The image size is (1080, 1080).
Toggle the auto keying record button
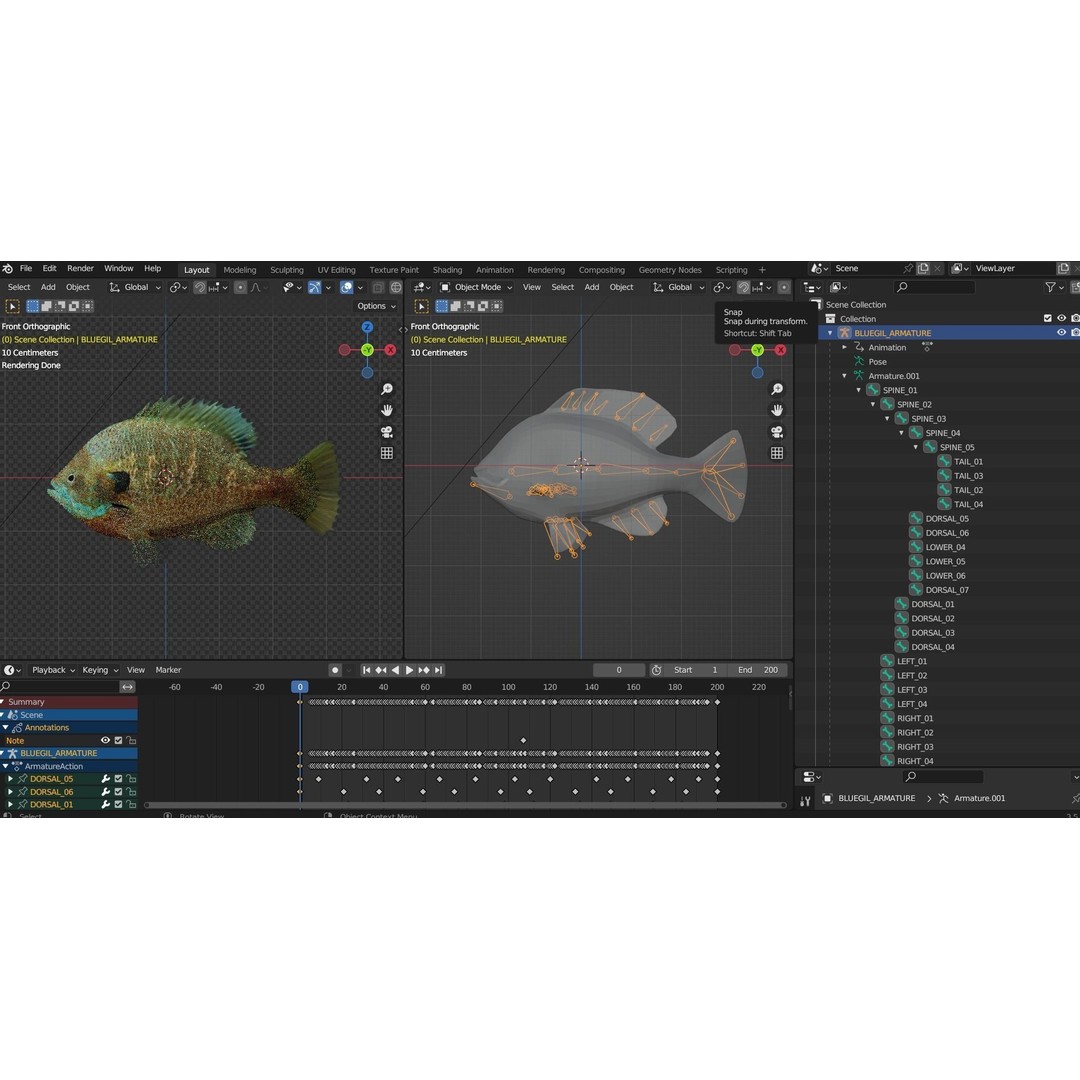335,670
